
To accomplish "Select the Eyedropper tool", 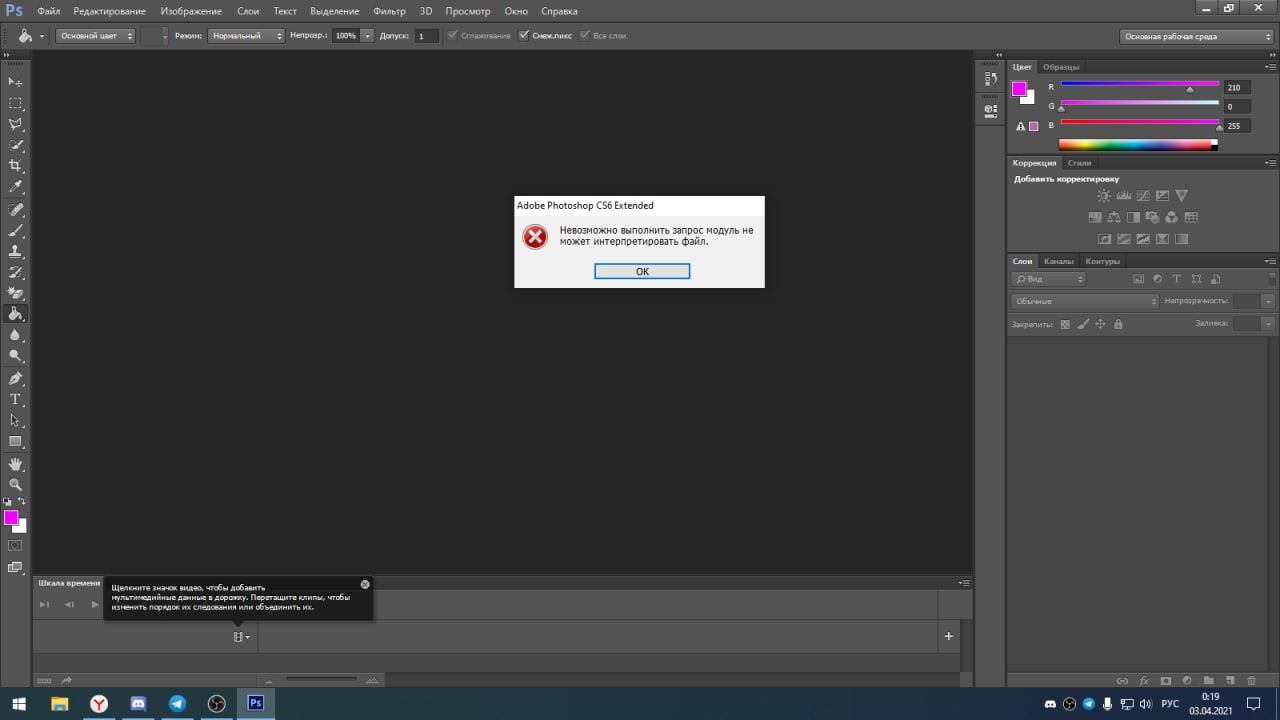I will tap(15, 187).
